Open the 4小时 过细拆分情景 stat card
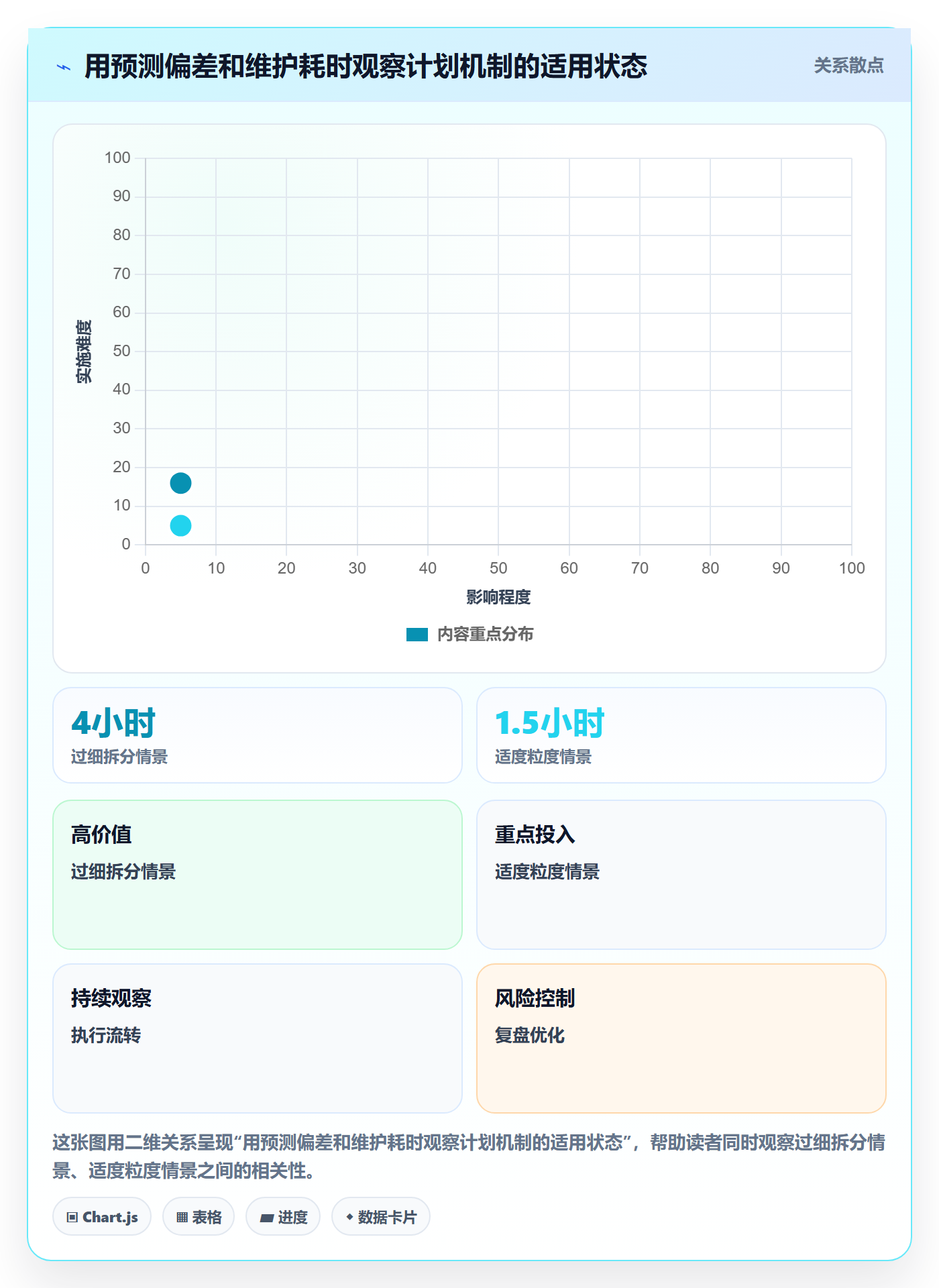939x1288 pixels. coord(258,735)
